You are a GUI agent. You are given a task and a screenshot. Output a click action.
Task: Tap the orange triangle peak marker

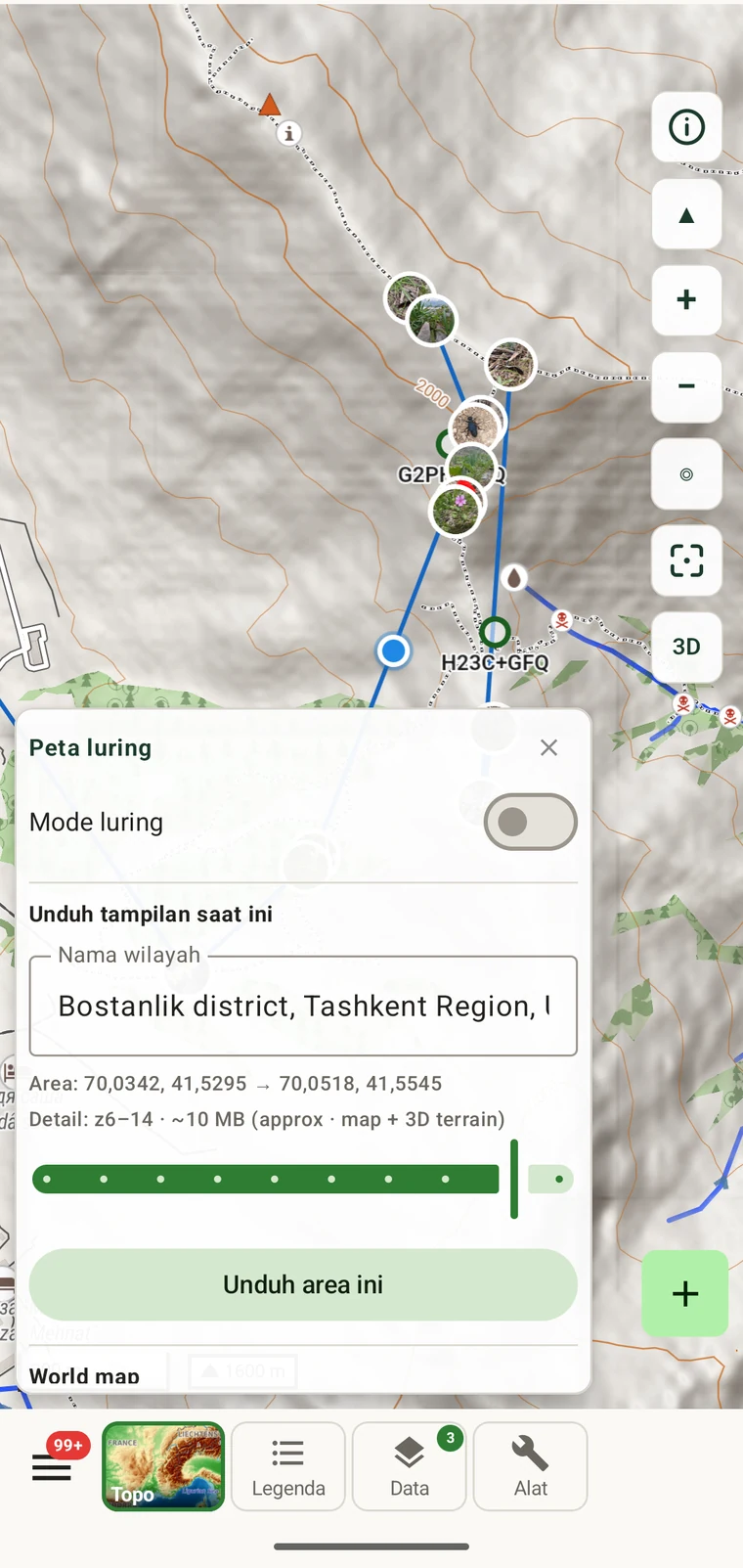click(270, 105)
